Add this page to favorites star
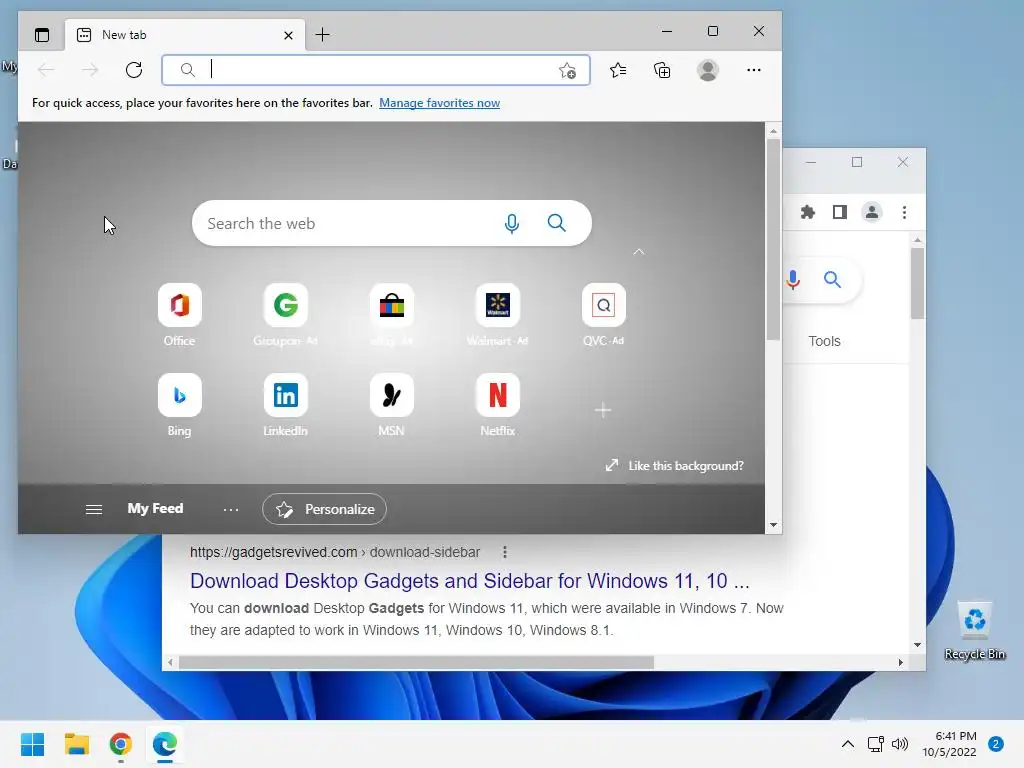Screen dimensions: 1024x768 (x=567, y=70)
